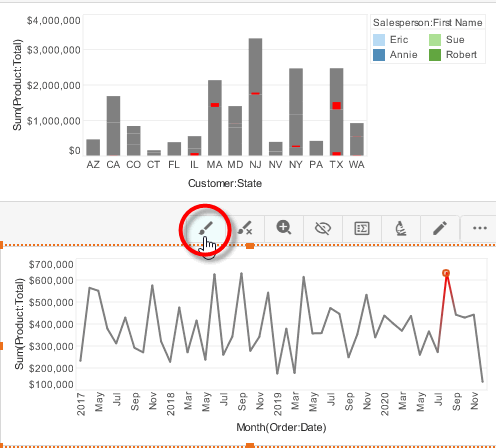Click the FL bar in chart
The width and height of the screenshot is (496, 448).
click(x=174, y=149)
